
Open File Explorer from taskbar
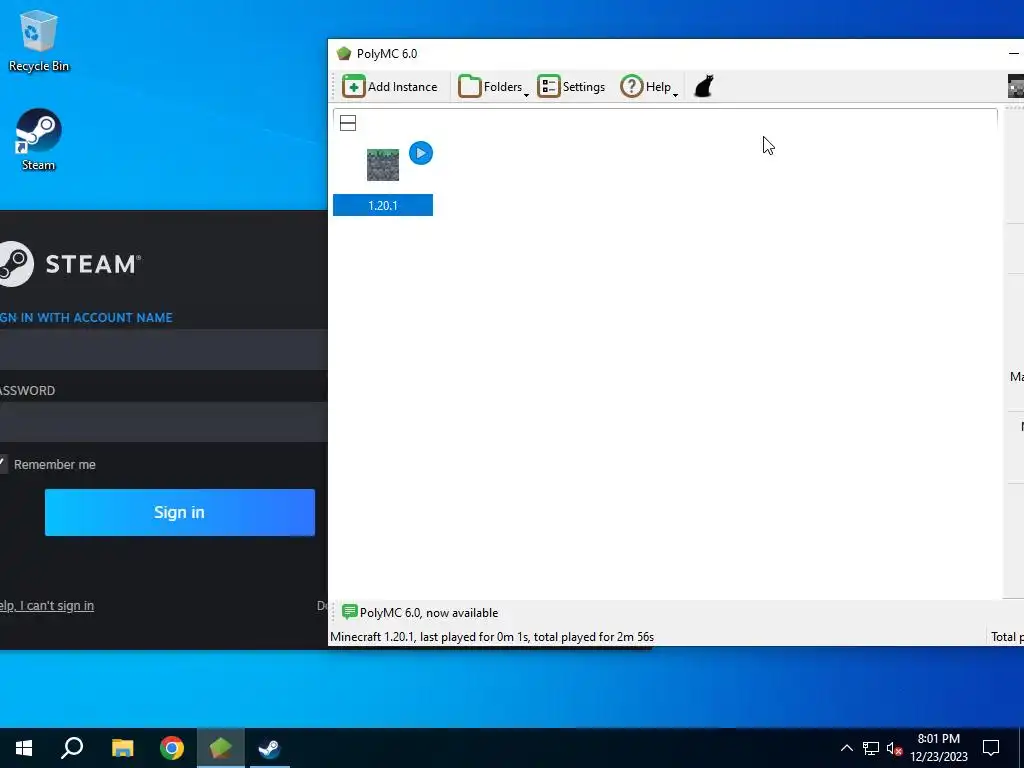point(122,748)
